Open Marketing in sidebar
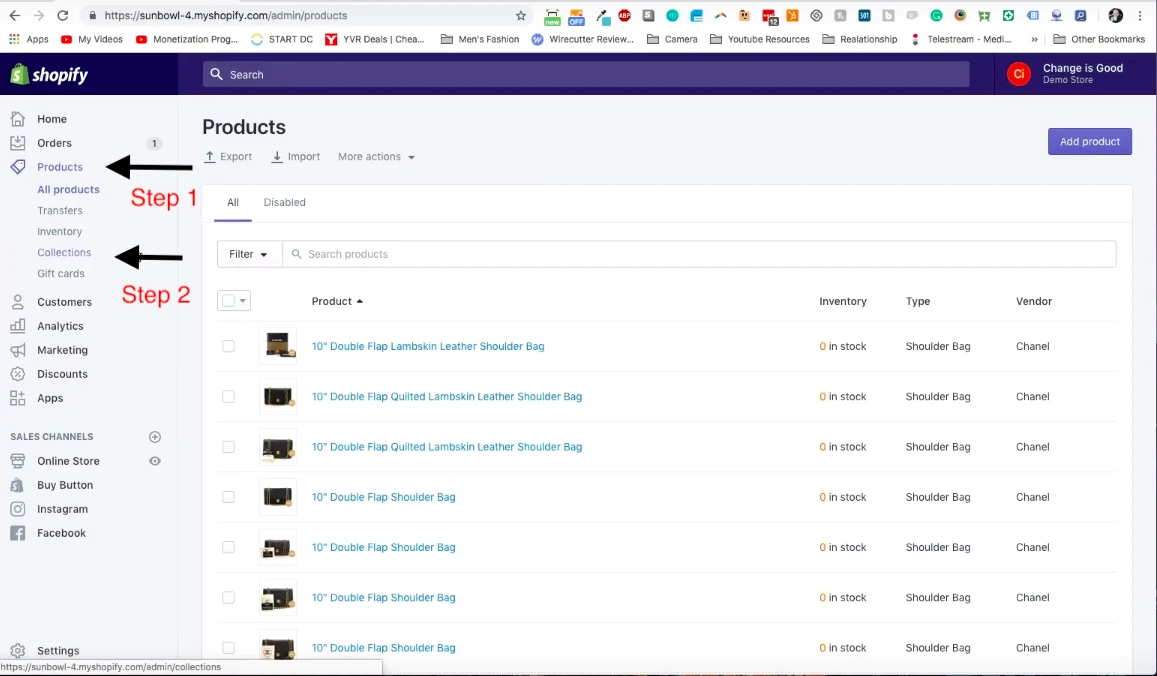 62,350
